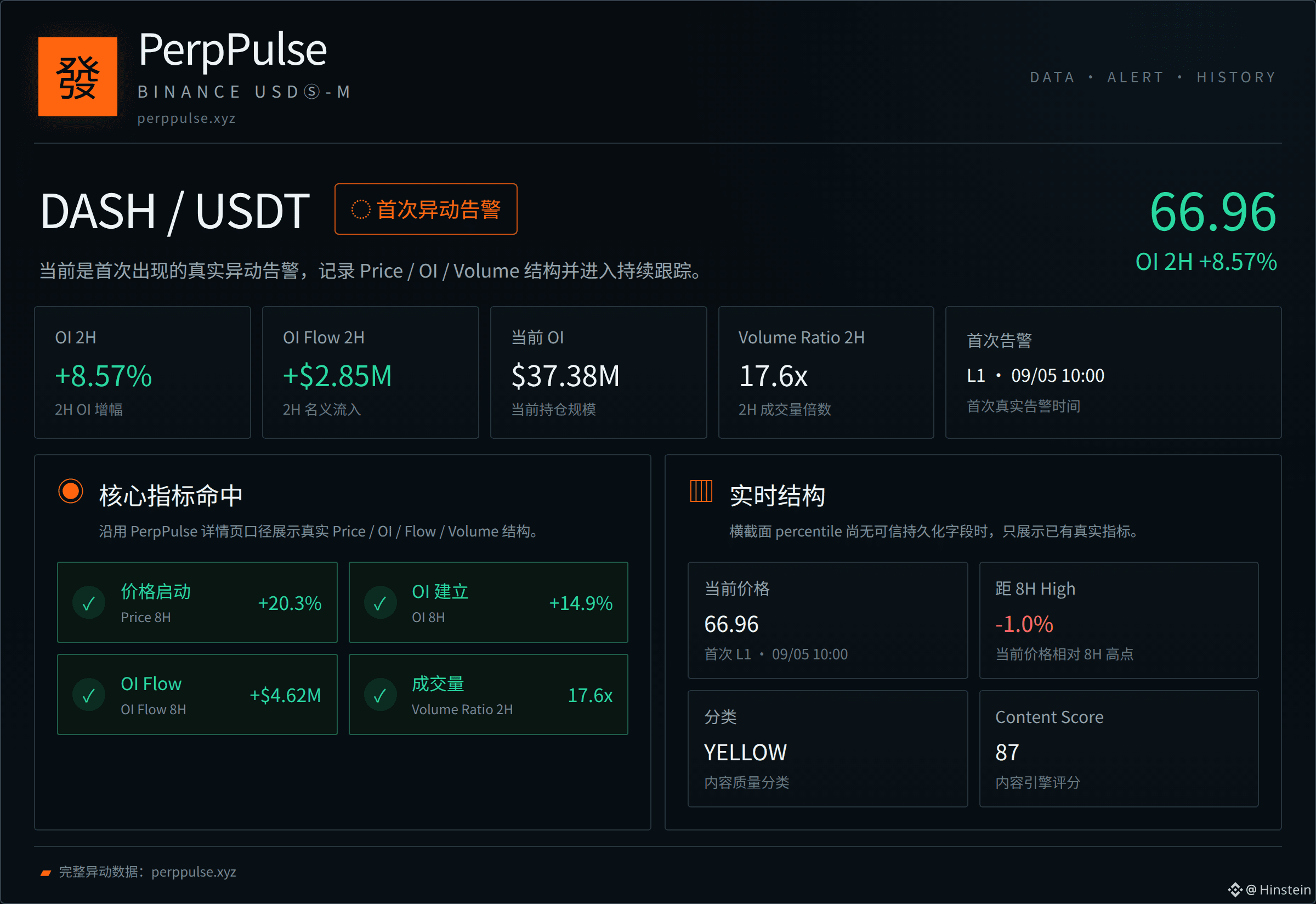The image size is (1316, 904).
Task: Click the Binance icon next to Hinstein
Action: tap(1235, 890)
